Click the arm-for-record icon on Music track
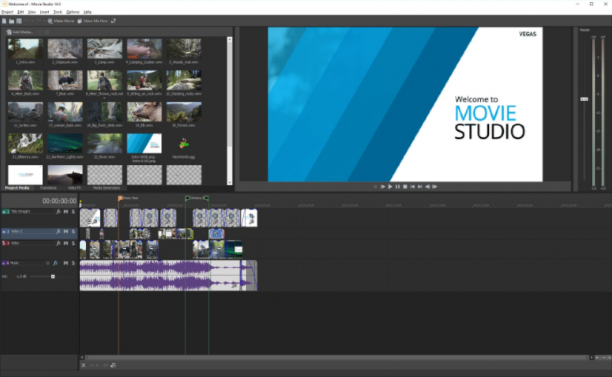This screenshot has width=612, height=377. [48, 263]
